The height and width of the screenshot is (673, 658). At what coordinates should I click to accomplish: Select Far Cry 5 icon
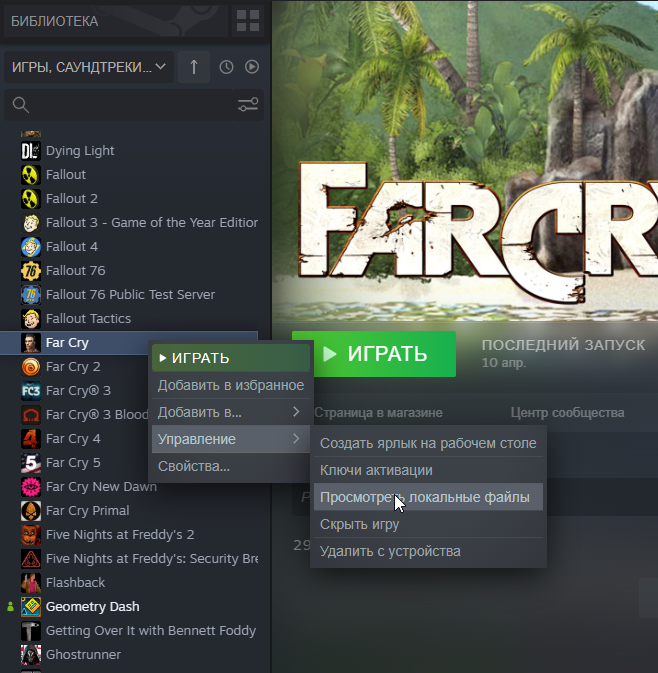tap(31, 463)
